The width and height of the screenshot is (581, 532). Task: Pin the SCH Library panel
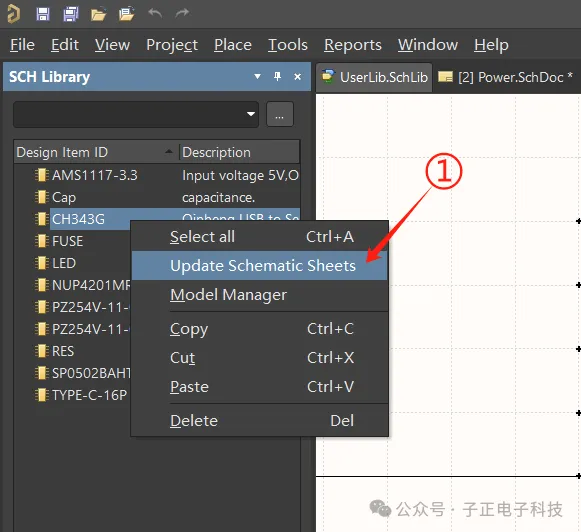[277, 77]
